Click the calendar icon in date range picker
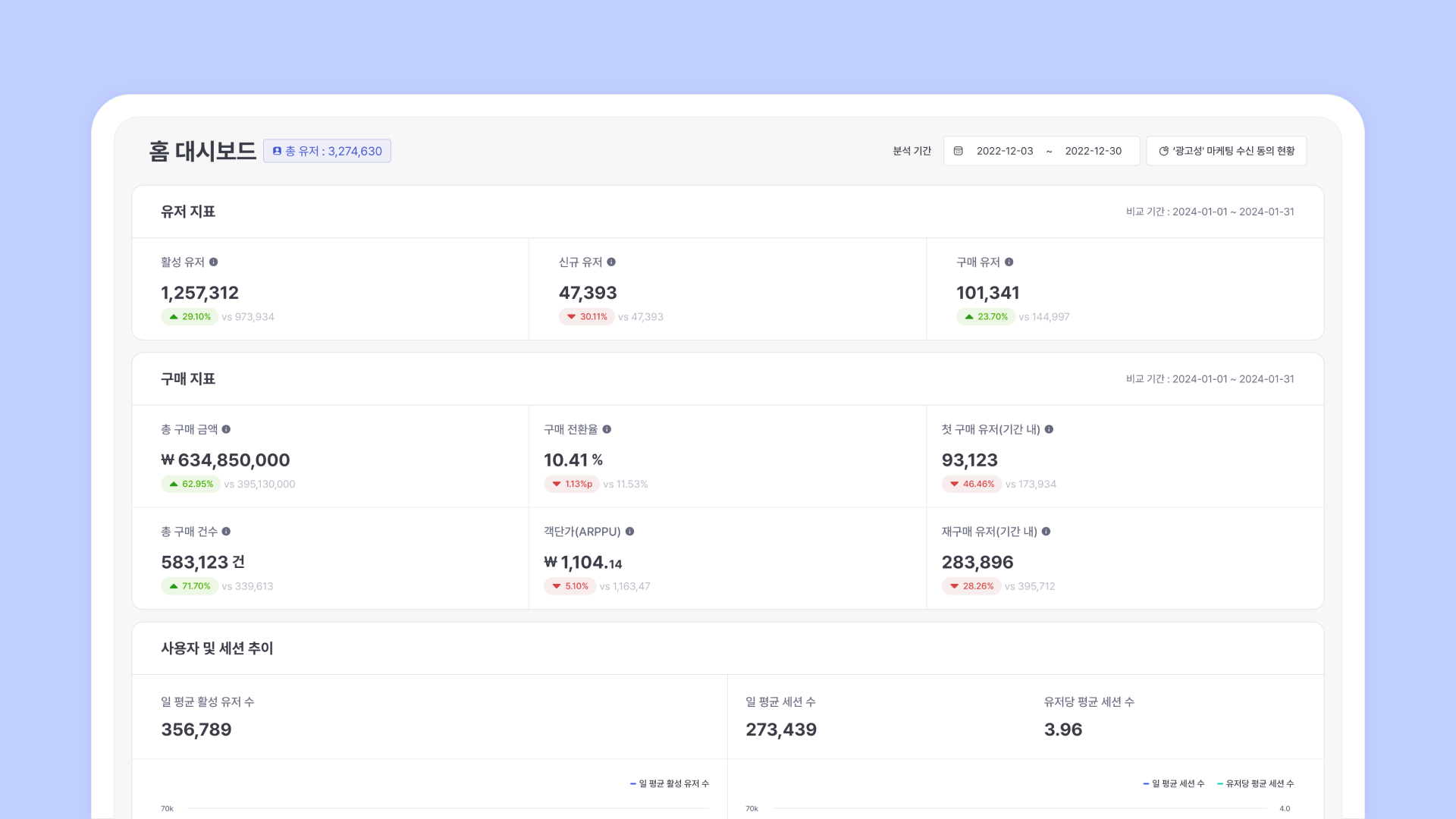The height and width of the screenshot is (819, 1456). click(959, 151)
